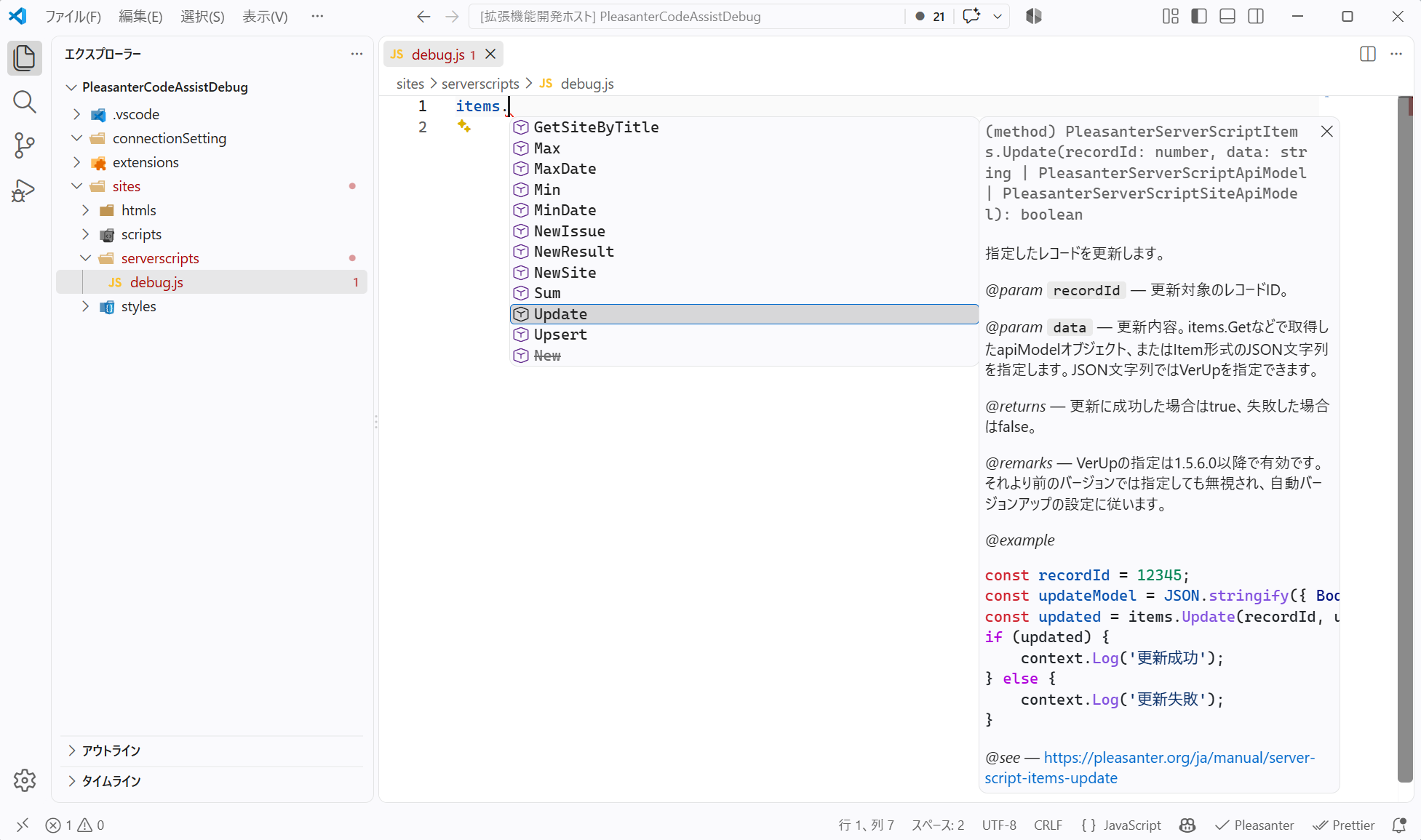The width and height of the screenshot is (1421, 840).
Task: Collapse the connectionSetting folder
Action: (77, 138)
